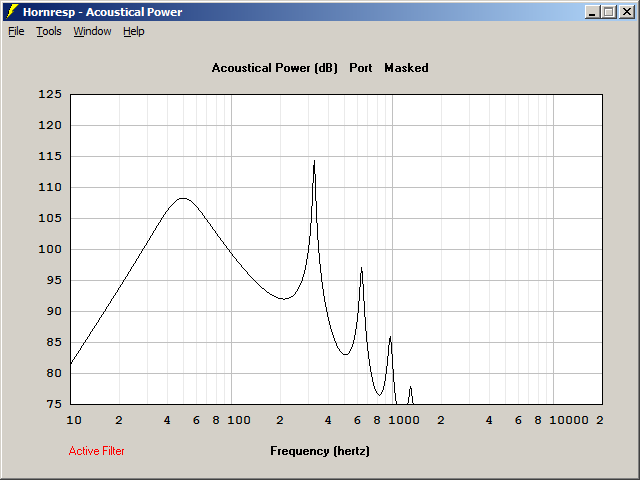Screen dimensions: 640x480
Task: Open the Window menu
Action: (92, 31)
